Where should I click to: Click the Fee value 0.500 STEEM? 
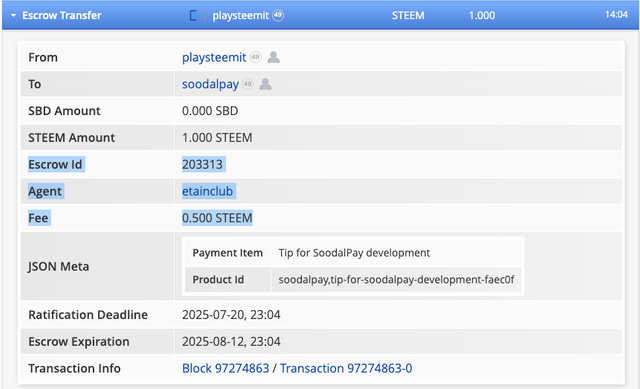(217, 218)
